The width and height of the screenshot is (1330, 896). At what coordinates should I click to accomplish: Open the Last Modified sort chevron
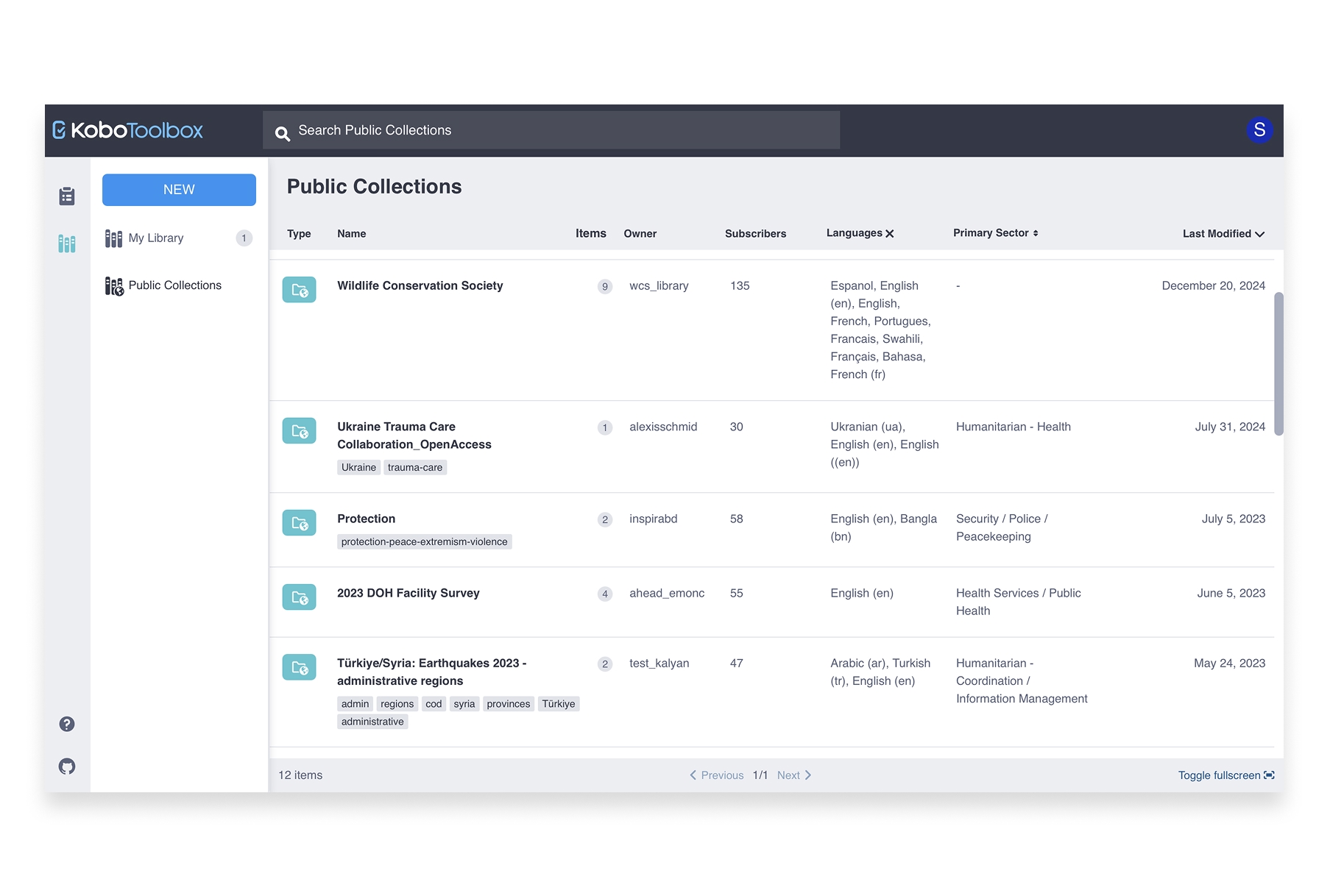pos(1260,234)
